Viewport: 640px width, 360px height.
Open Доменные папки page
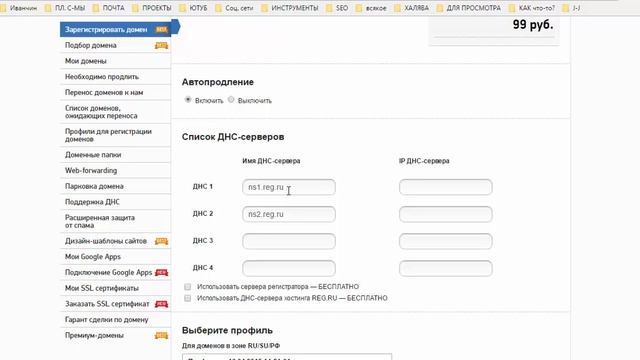[116, 155]
